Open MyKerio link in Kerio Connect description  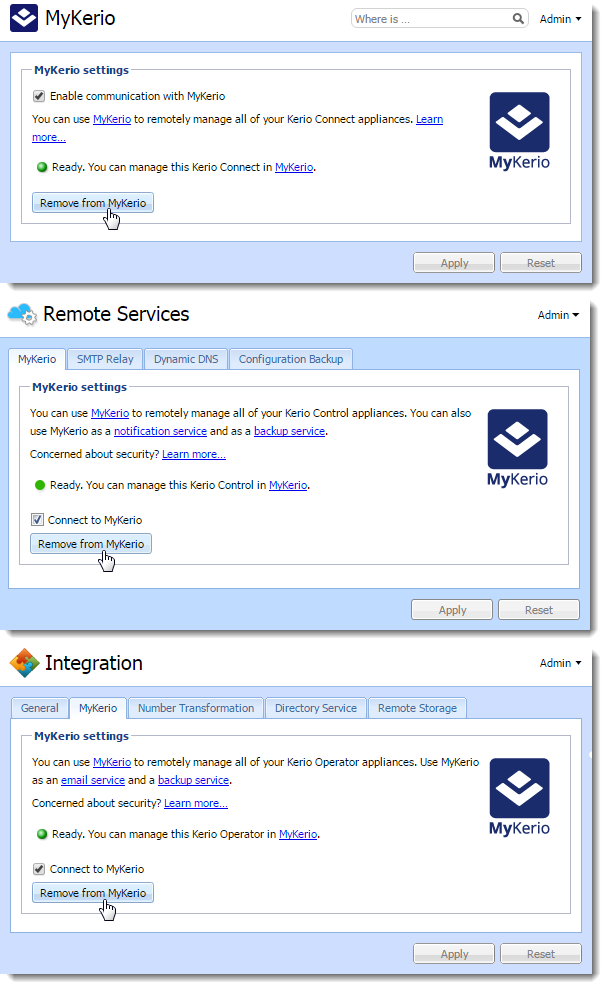pyautogui.click(x=112, y=119)
